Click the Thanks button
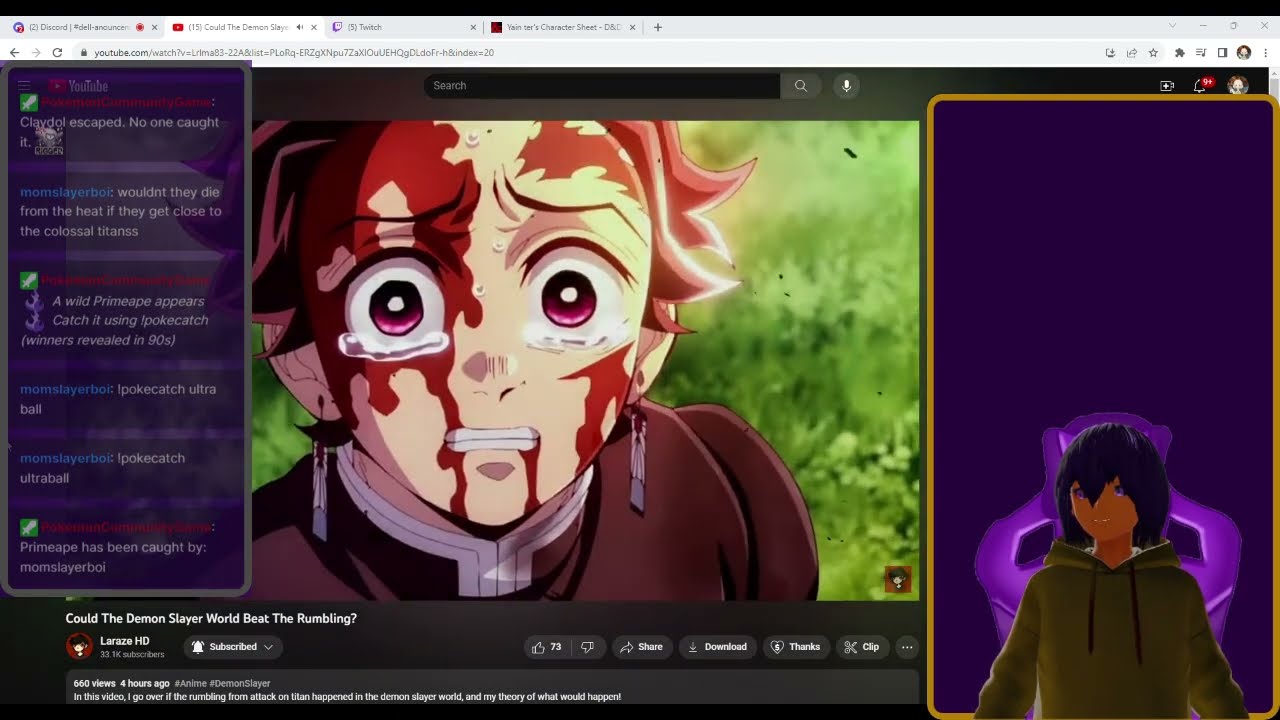Screen dimensions: 1280x720 pyautogui.click(x=795, y=647)
